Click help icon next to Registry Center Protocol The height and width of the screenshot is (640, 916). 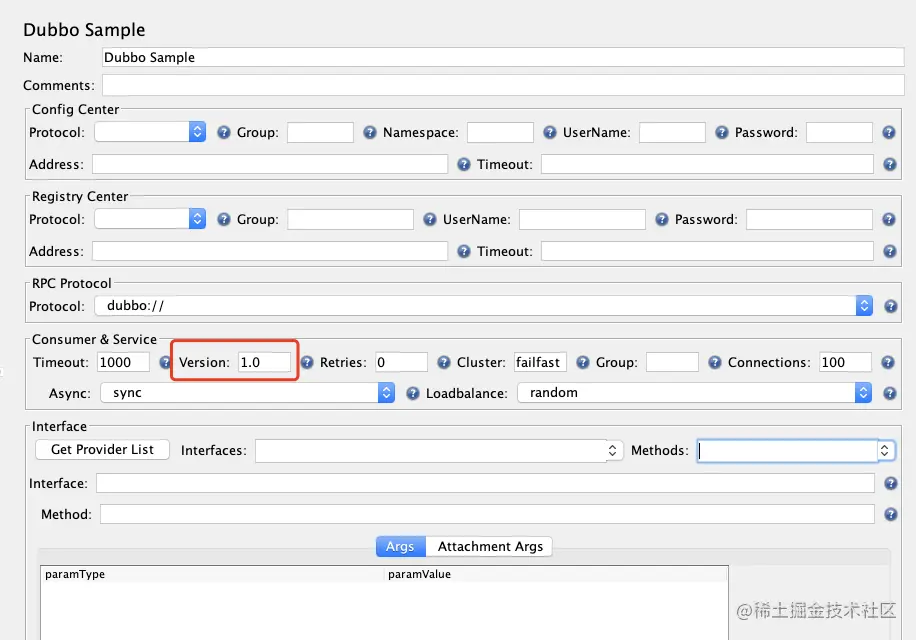pos(224,220)
